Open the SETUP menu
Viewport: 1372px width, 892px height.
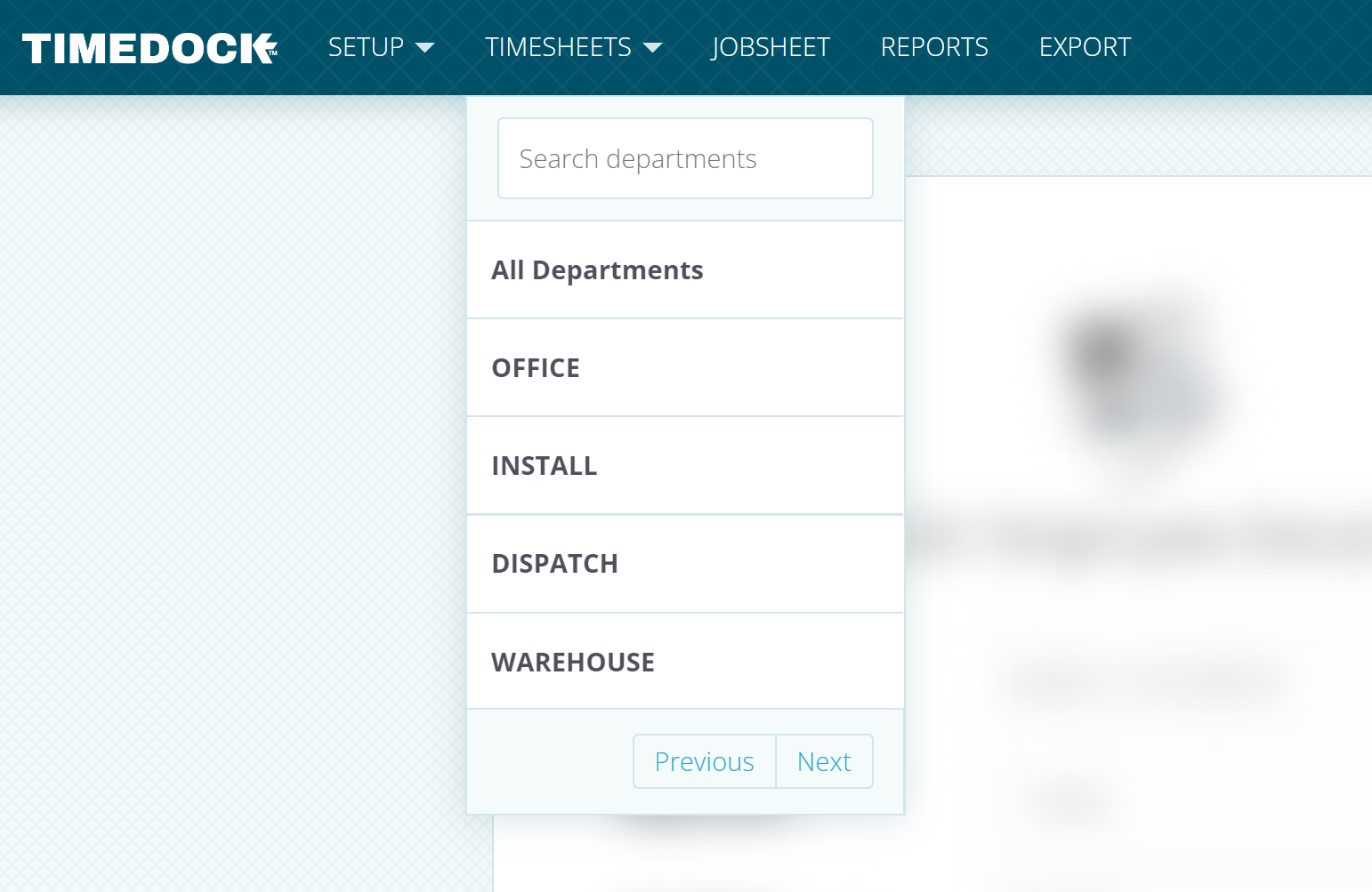point(366,47)
